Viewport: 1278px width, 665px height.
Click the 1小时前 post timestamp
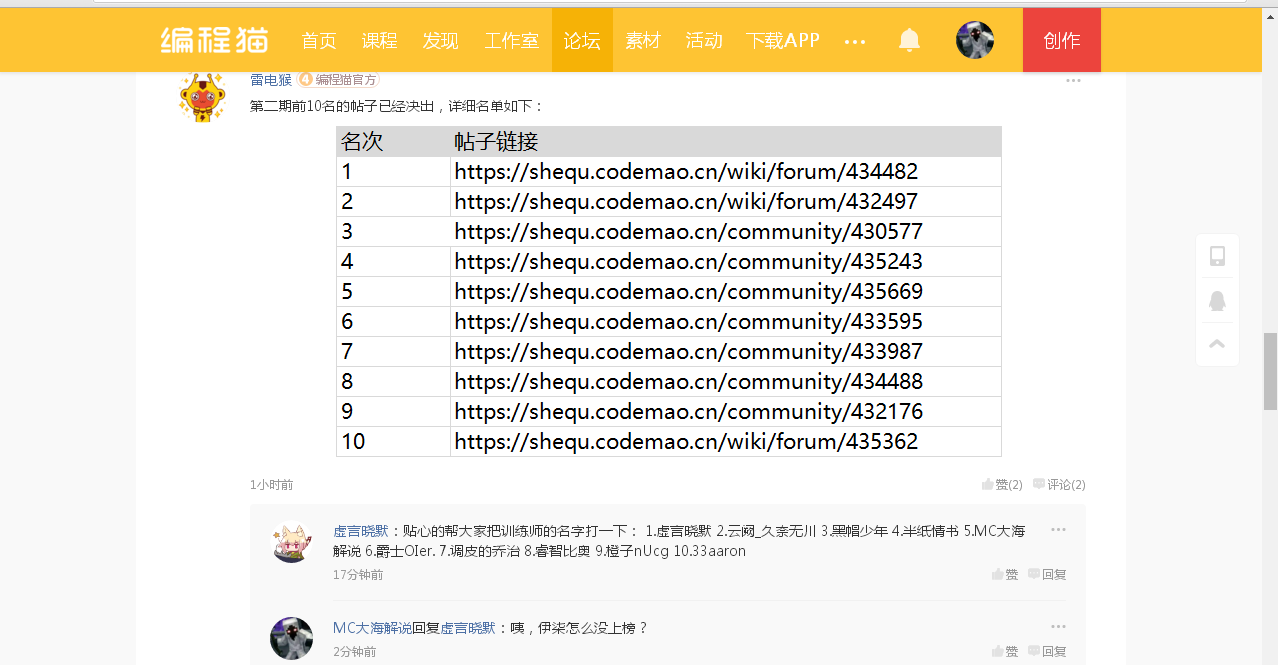272,485
